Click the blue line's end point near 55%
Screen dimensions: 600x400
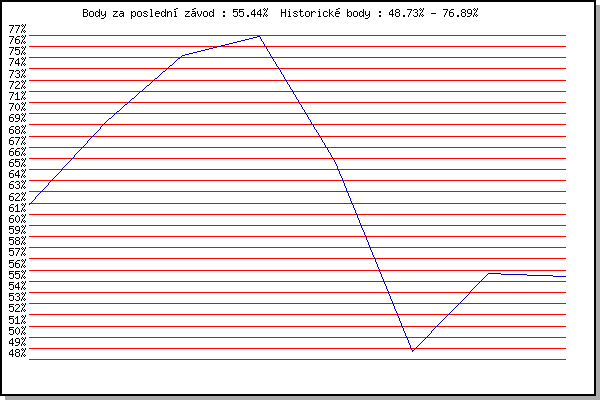pyautogui.click(x=565, y=276)
